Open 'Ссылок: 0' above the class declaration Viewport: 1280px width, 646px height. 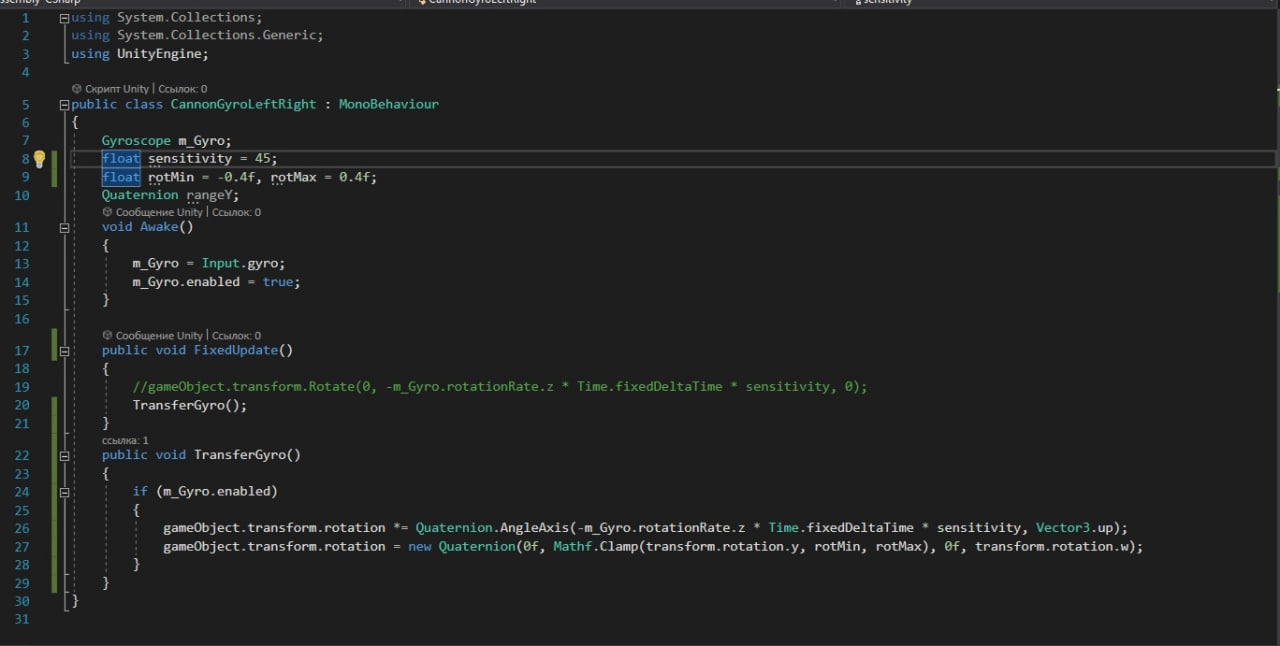coord(183,89)
